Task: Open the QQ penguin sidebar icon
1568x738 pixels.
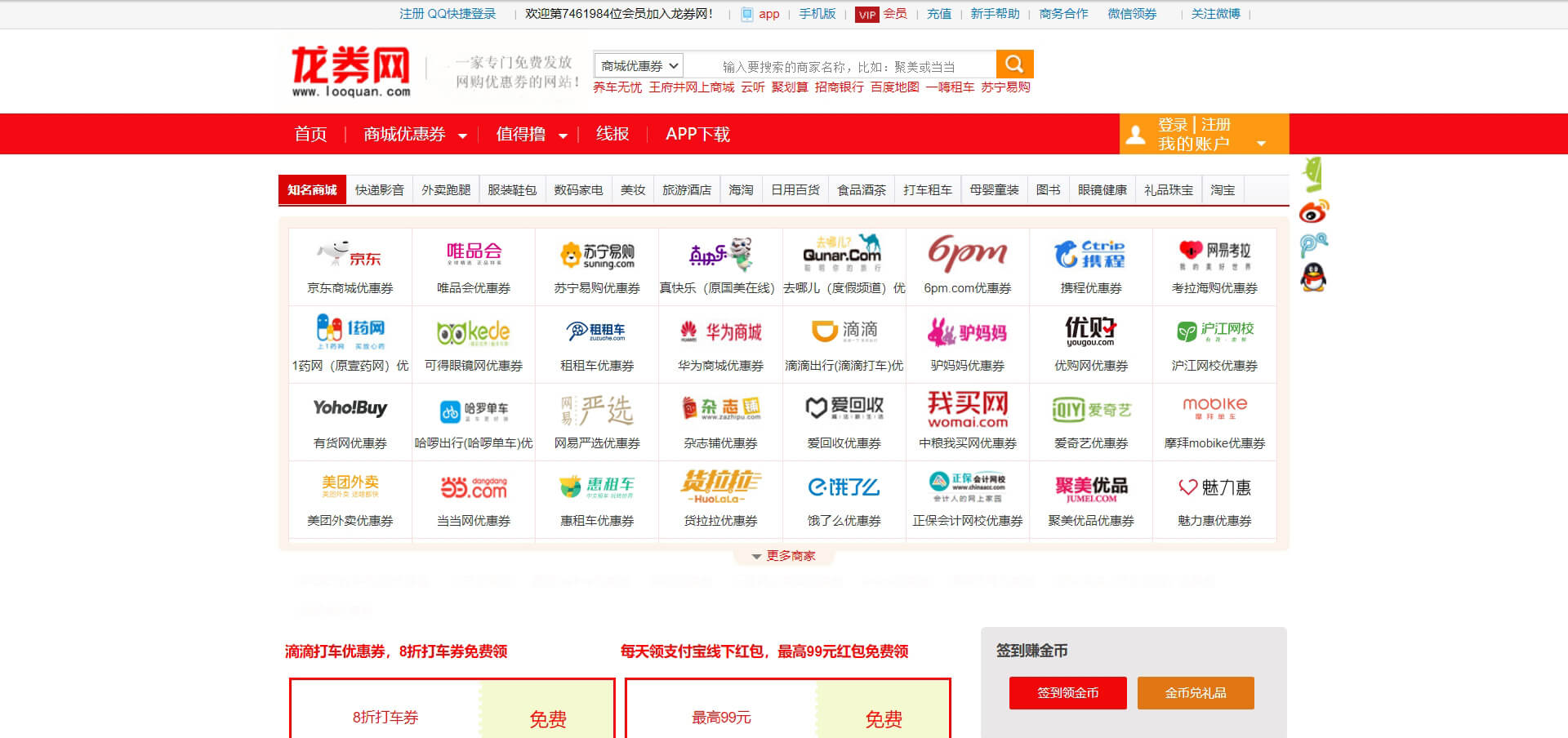Action: 1313,278
